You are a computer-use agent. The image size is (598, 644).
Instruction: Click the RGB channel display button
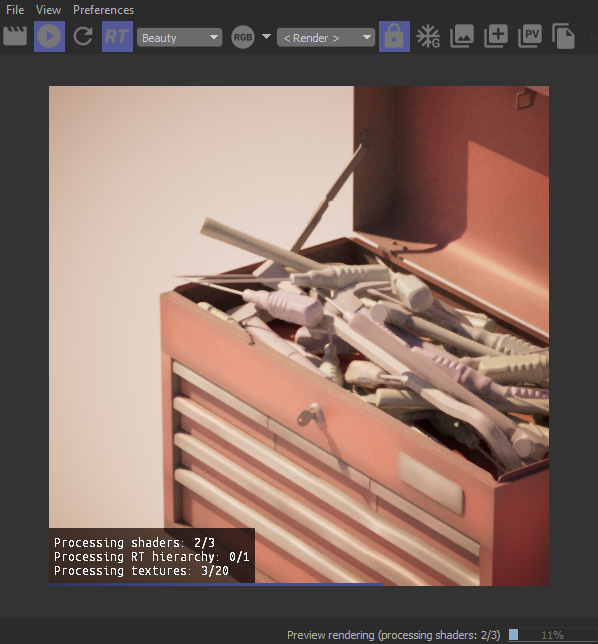[x=243, y=37]
